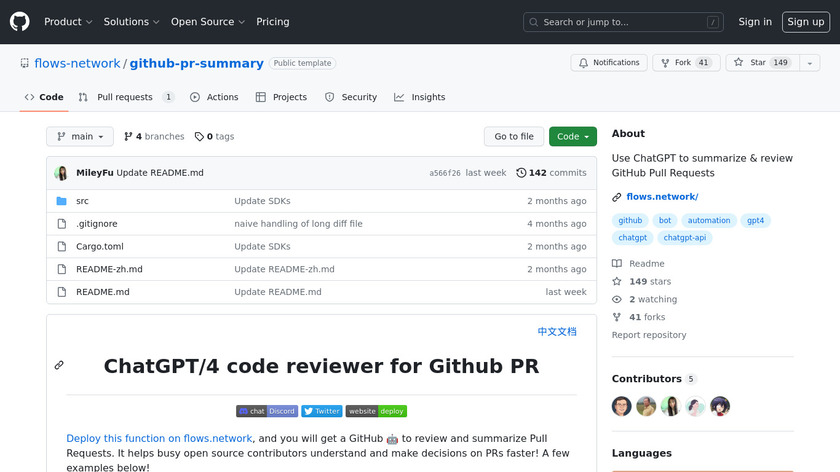Click the Sign up button
840x472 pixels.
tap(806, 22)
